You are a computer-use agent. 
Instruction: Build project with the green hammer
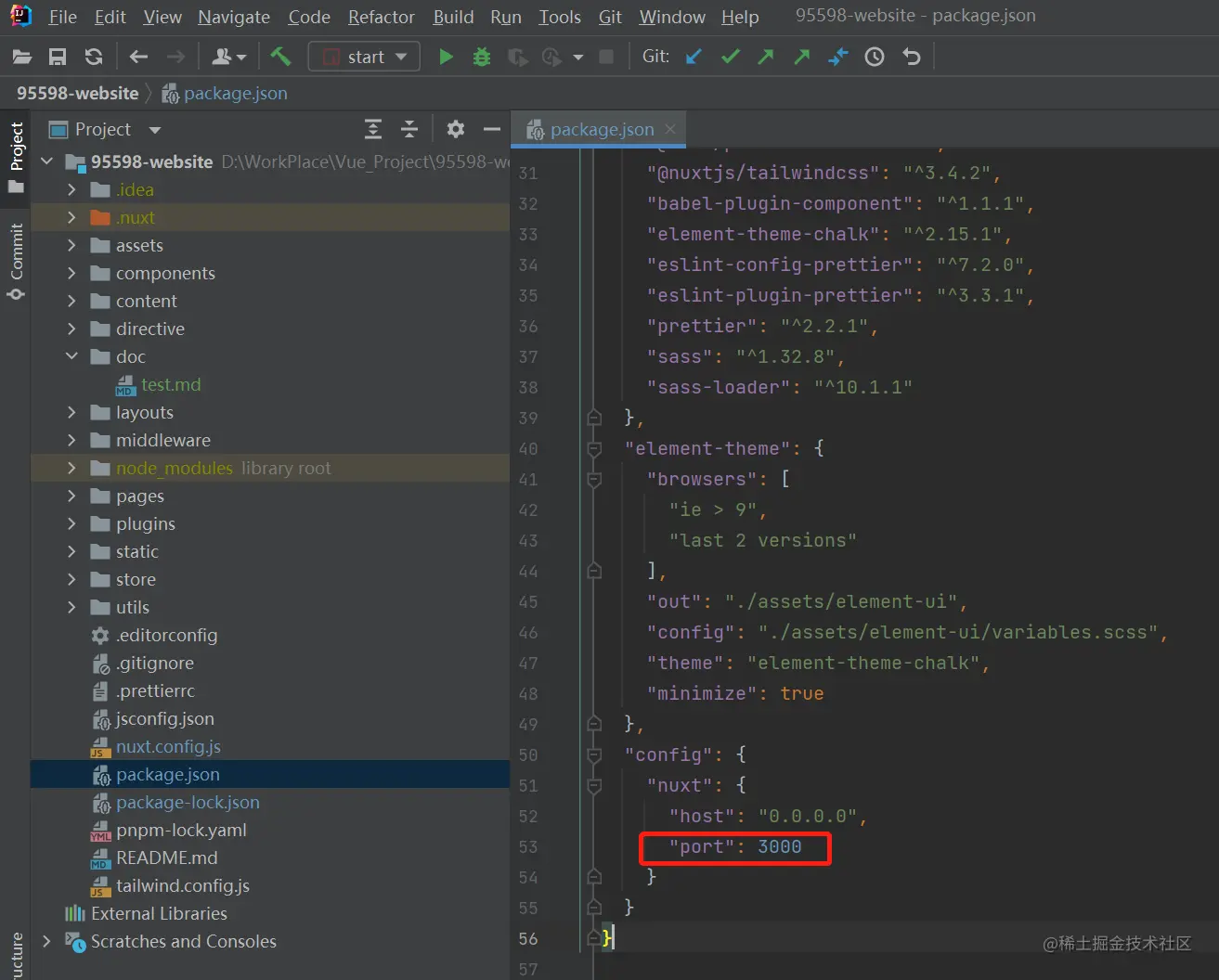(280, 57)
